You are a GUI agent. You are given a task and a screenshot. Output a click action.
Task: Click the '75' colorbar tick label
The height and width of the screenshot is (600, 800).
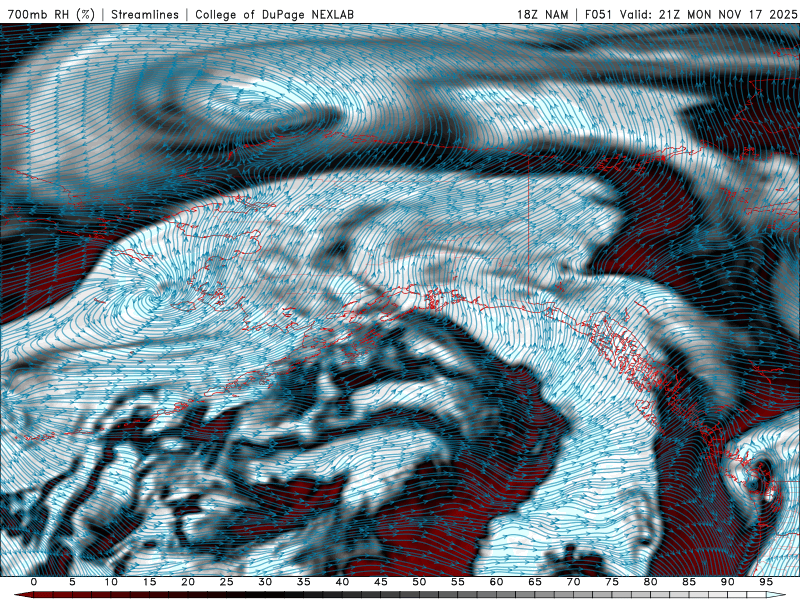pyautogui.click(x=612, y=582)
